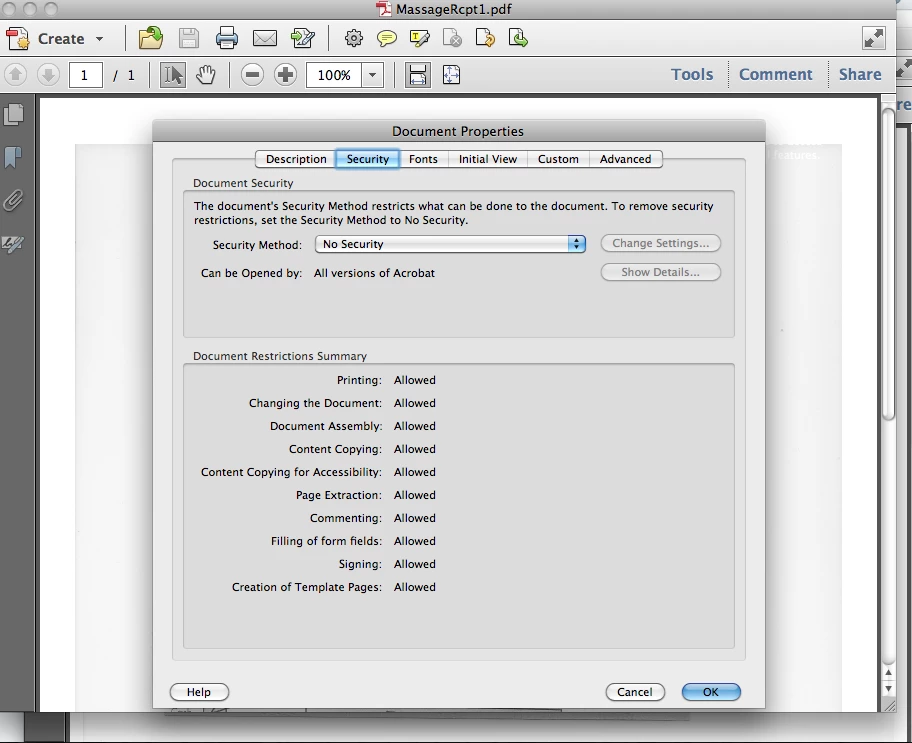Screen dimensions: 912x743
Task: Click the Signing Allowed value
Action: click(415, 564)
